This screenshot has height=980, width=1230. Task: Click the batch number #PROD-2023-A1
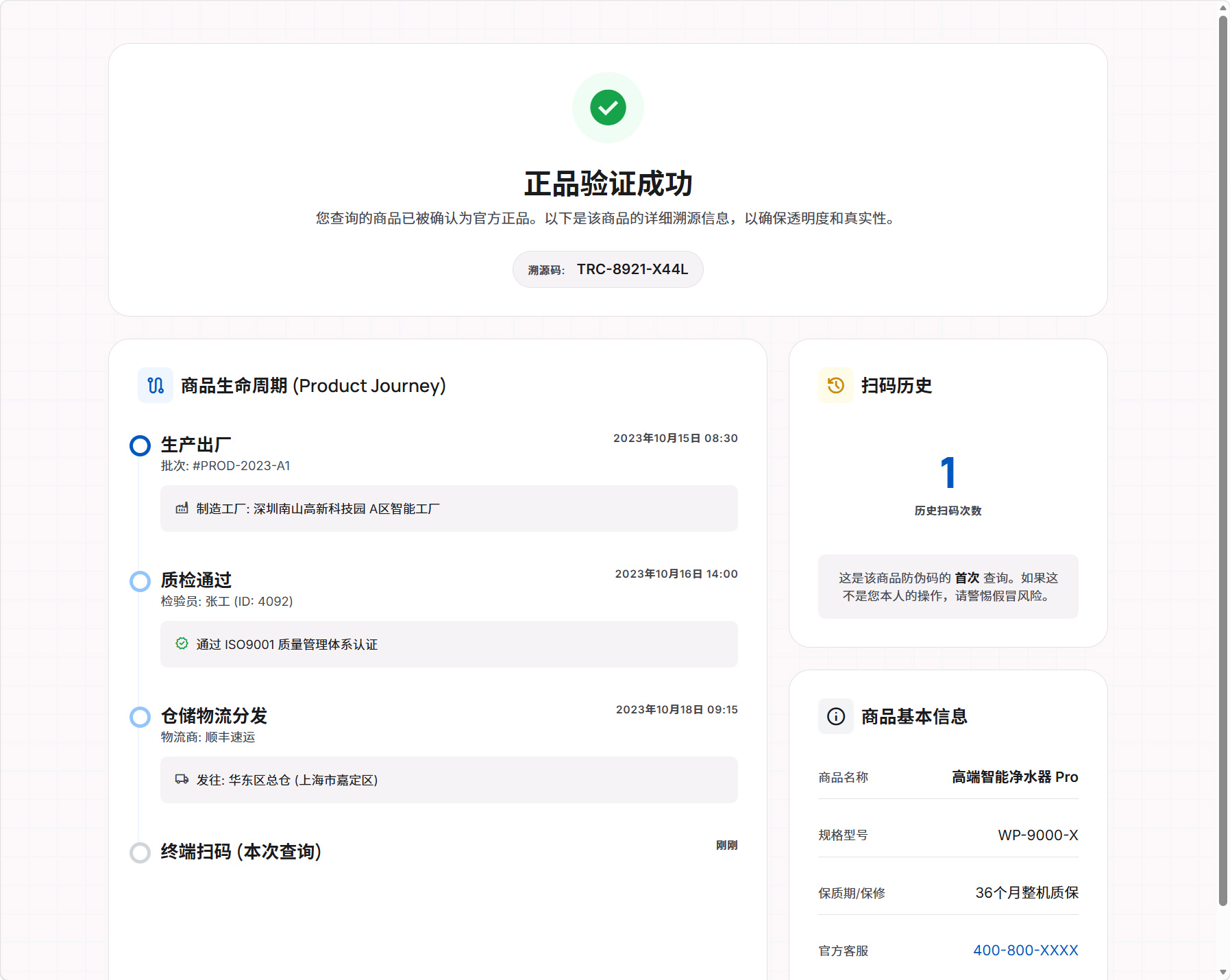[x=241, y=466]
